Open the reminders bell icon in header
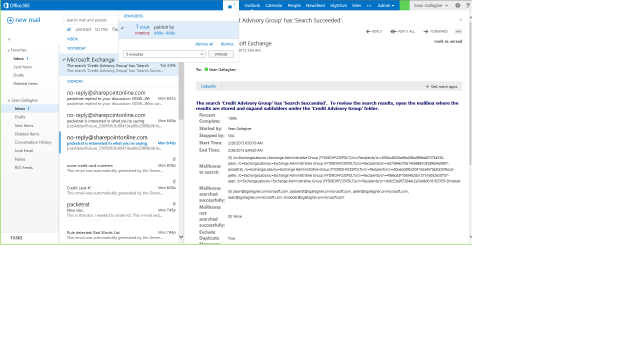The height and width of the screenshot is (360, 640). point(230,6)
